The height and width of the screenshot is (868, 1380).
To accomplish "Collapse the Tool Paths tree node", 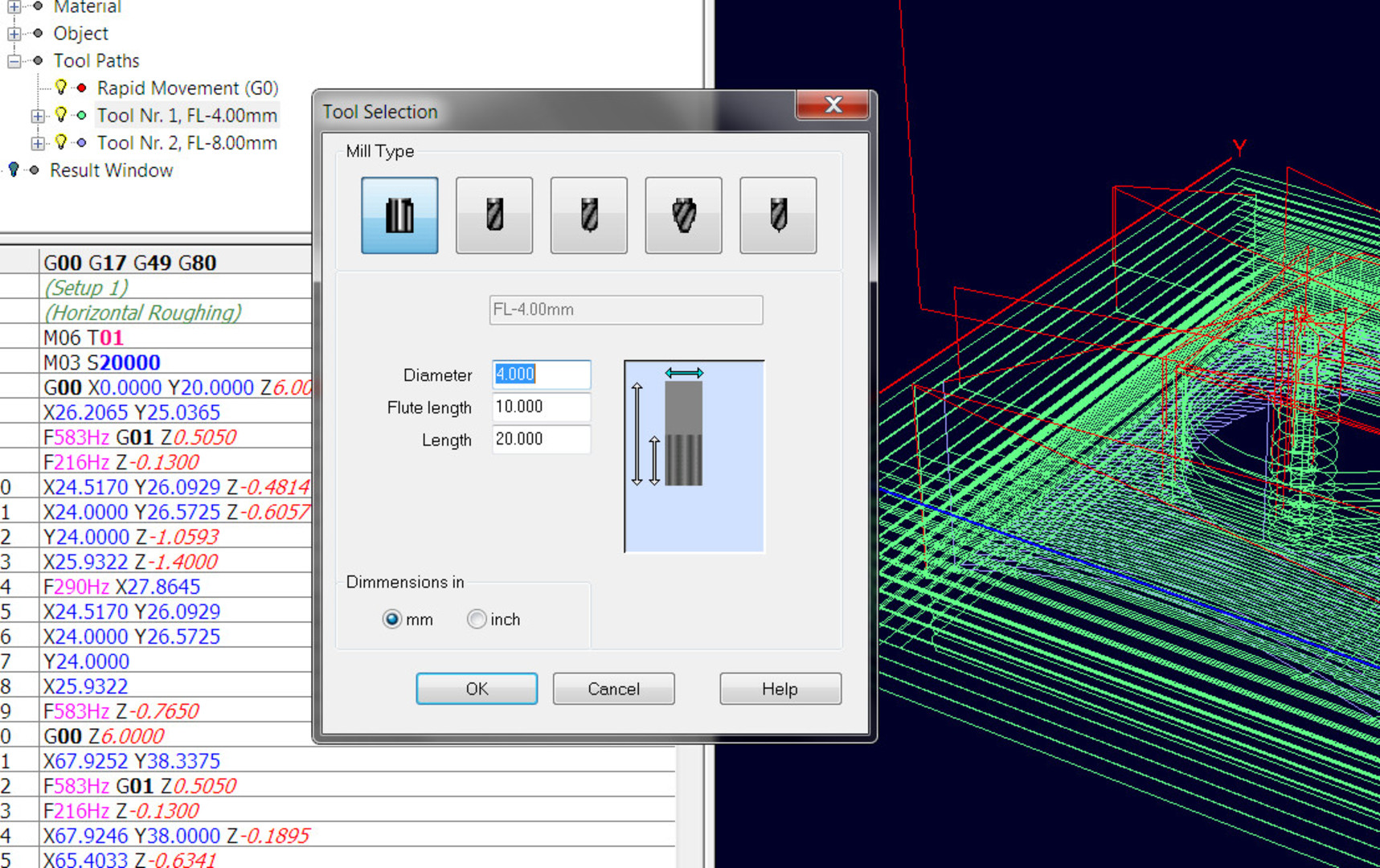I will point(14,61).
